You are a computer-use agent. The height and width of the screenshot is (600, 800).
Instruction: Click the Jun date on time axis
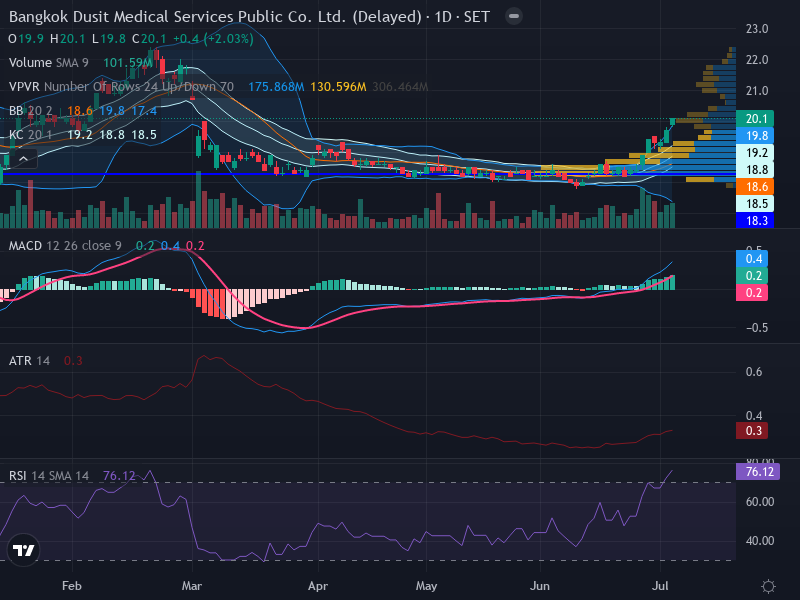pyautogui.click(x=540, y=586)
